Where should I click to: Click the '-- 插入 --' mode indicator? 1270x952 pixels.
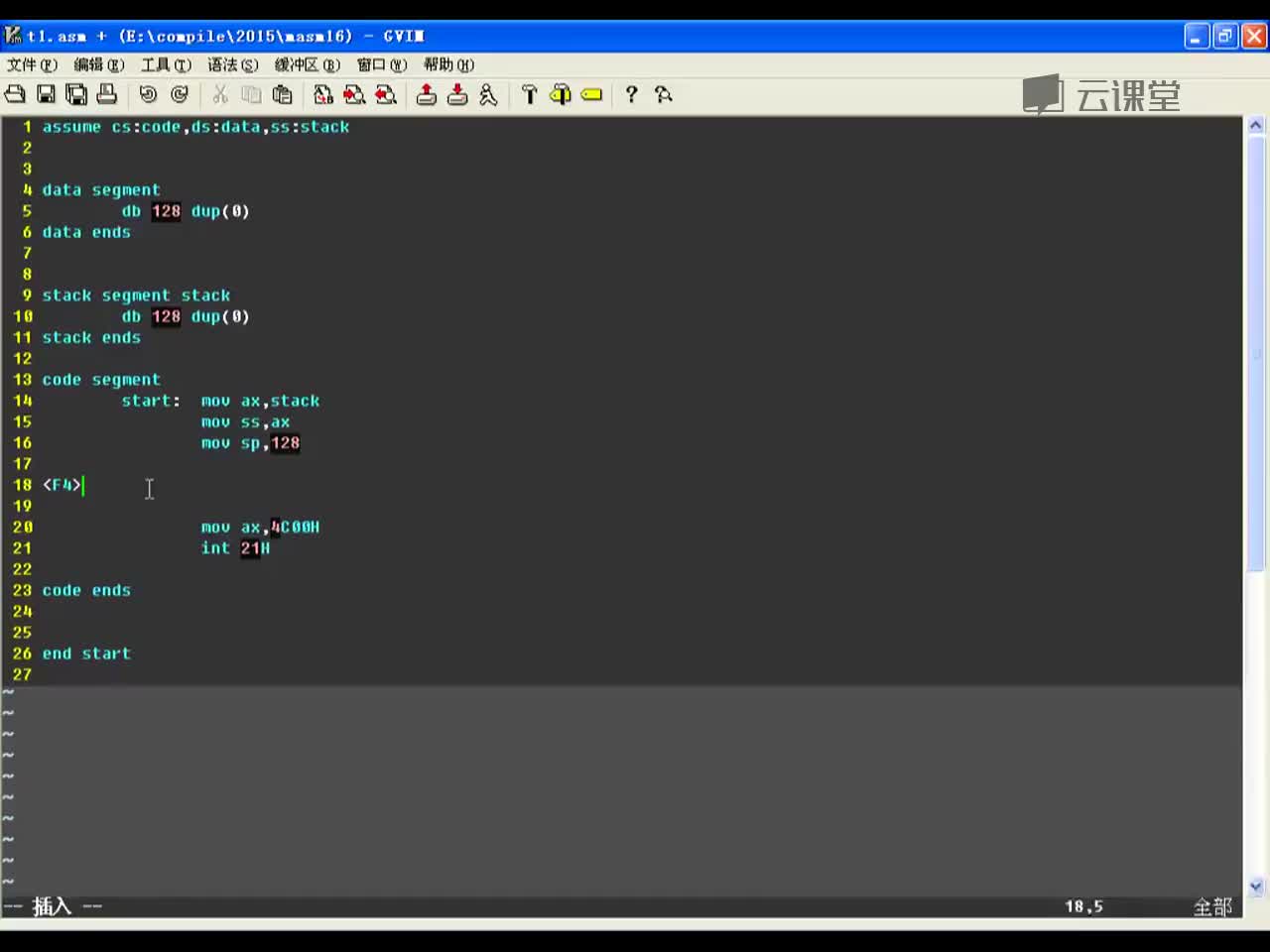pyautogui.click(x=53, y=906)
